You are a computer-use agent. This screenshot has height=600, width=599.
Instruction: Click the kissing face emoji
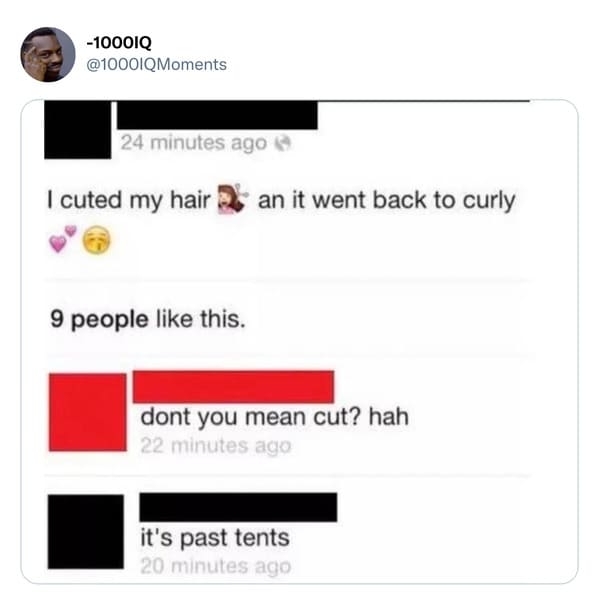[97, 240]
